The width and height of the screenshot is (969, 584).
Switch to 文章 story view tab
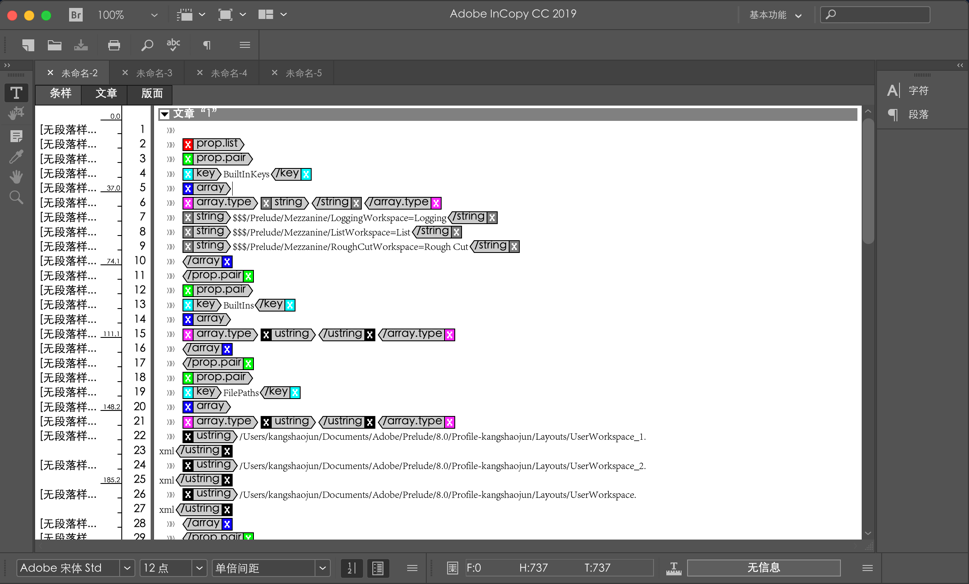pyautogui.click(x=106, y=93)
